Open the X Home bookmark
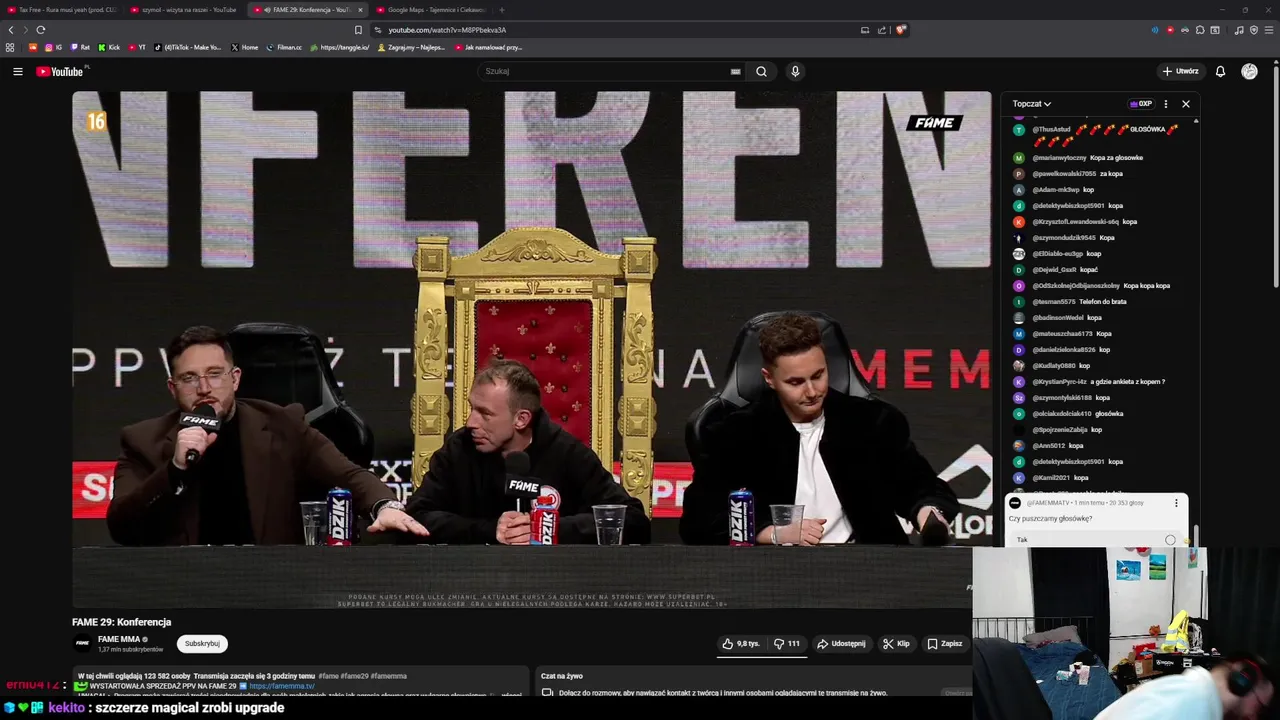Viewport: 1280px width, 720px height. point(244,47)
